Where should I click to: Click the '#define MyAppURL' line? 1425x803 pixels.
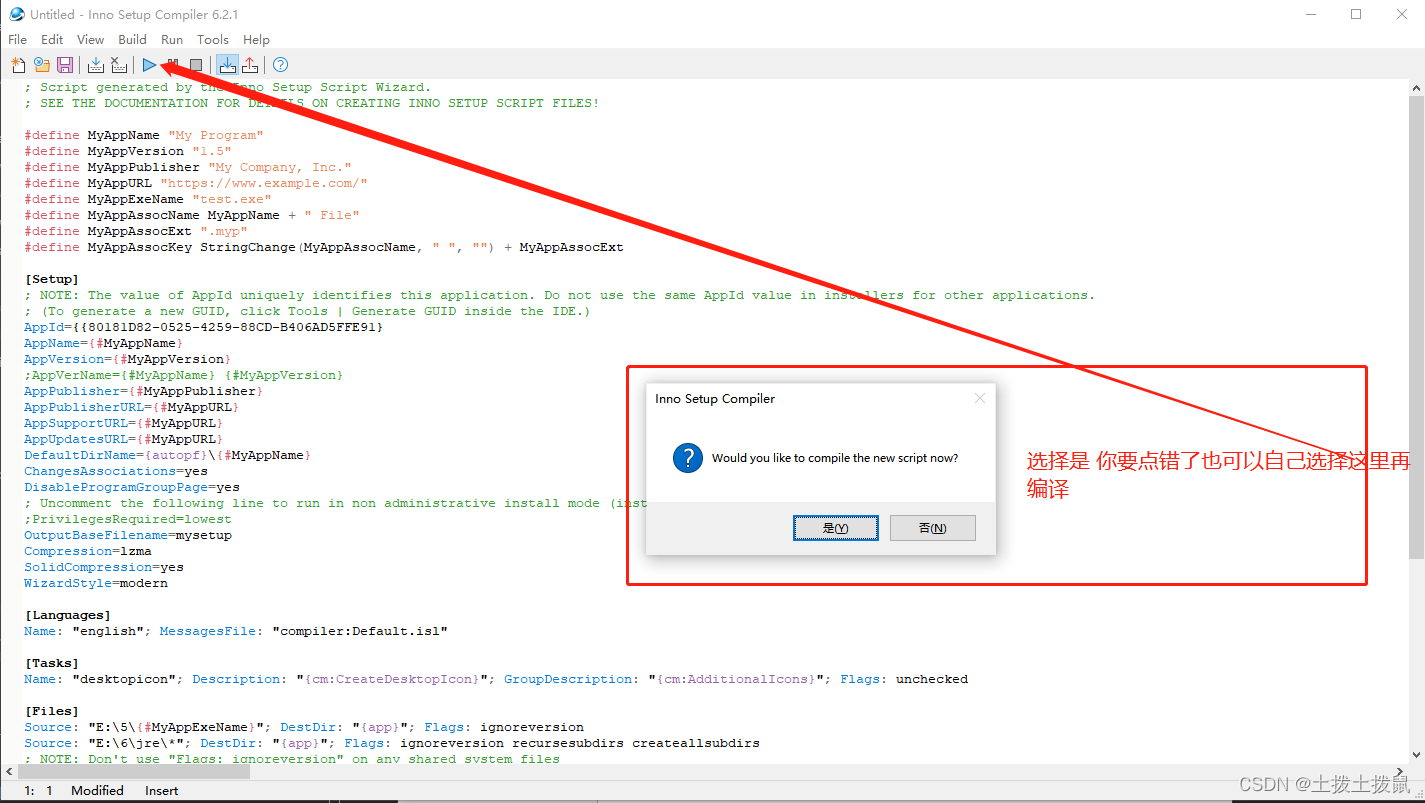tap(196, 183)
